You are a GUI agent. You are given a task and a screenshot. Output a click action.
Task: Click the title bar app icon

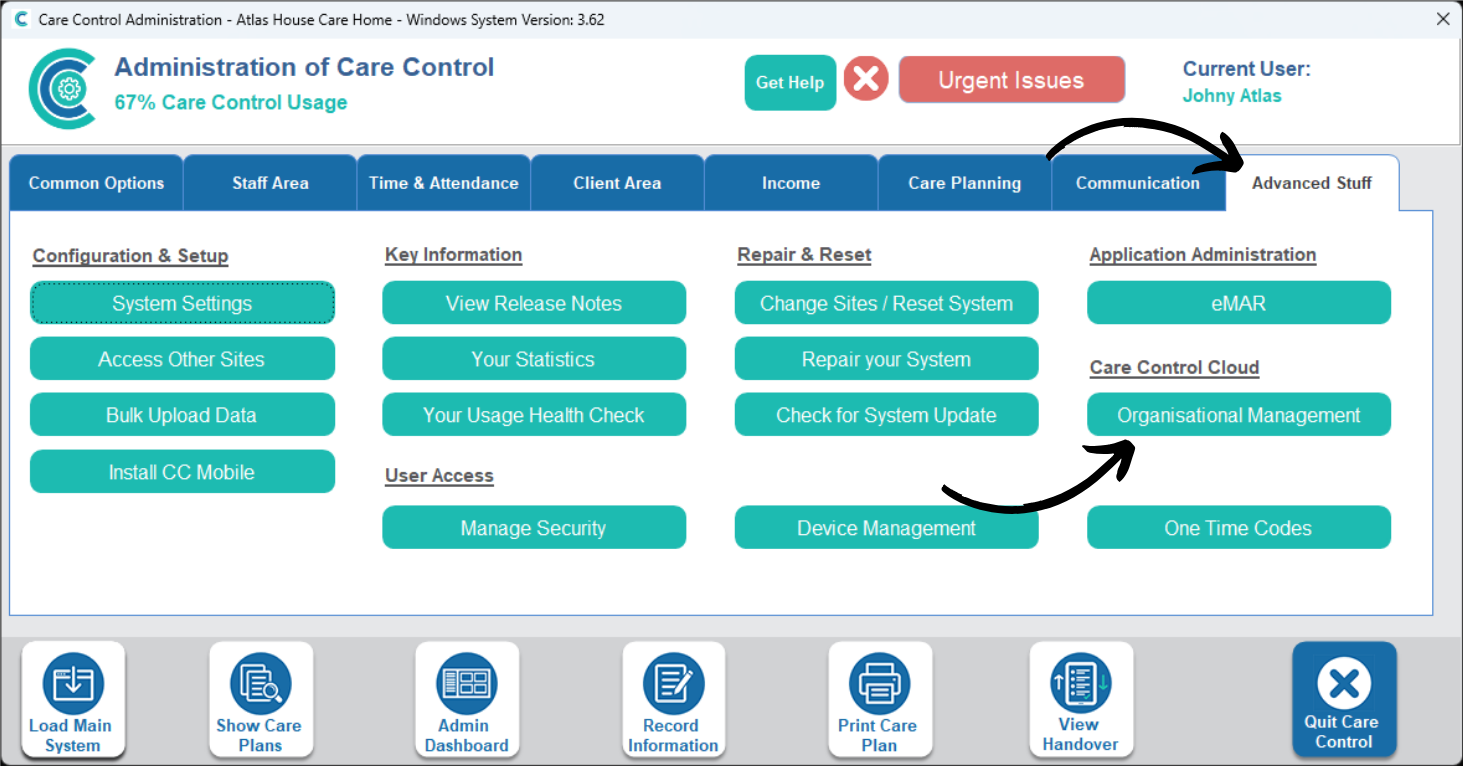click(x=21, y=19)
